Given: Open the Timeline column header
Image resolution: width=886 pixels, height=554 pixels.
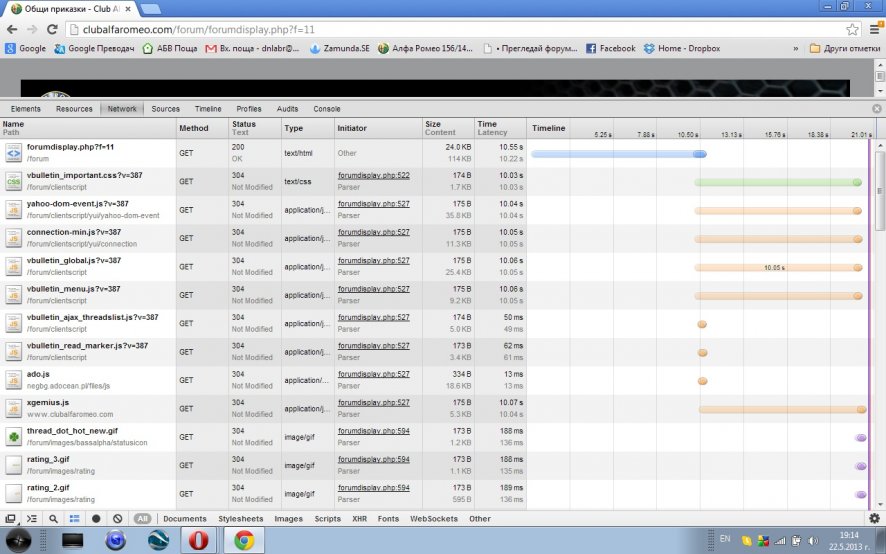Looking at the screenshot, I should tap(549, 128).
